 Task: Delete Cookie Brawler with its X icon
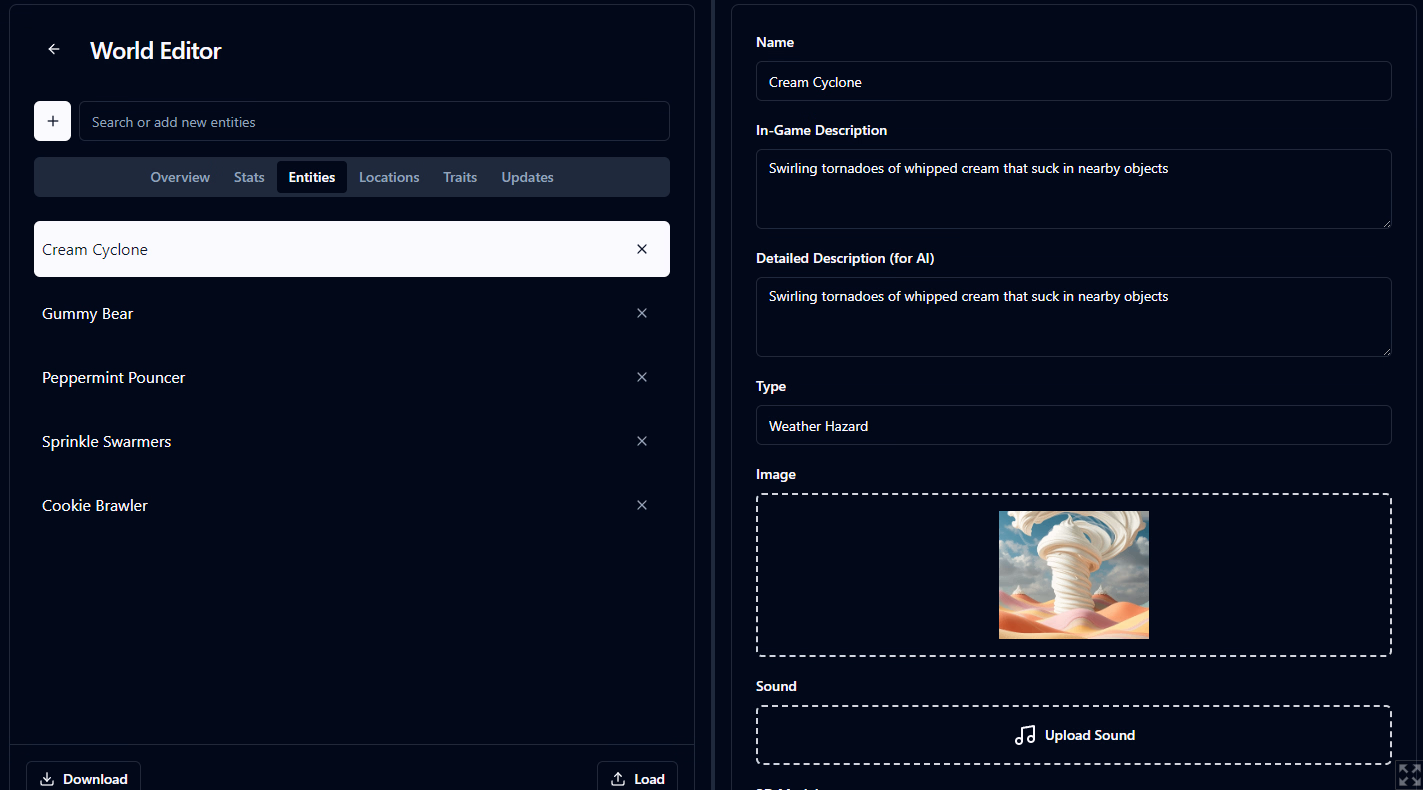pyautogui.click(x=641, y=505)
